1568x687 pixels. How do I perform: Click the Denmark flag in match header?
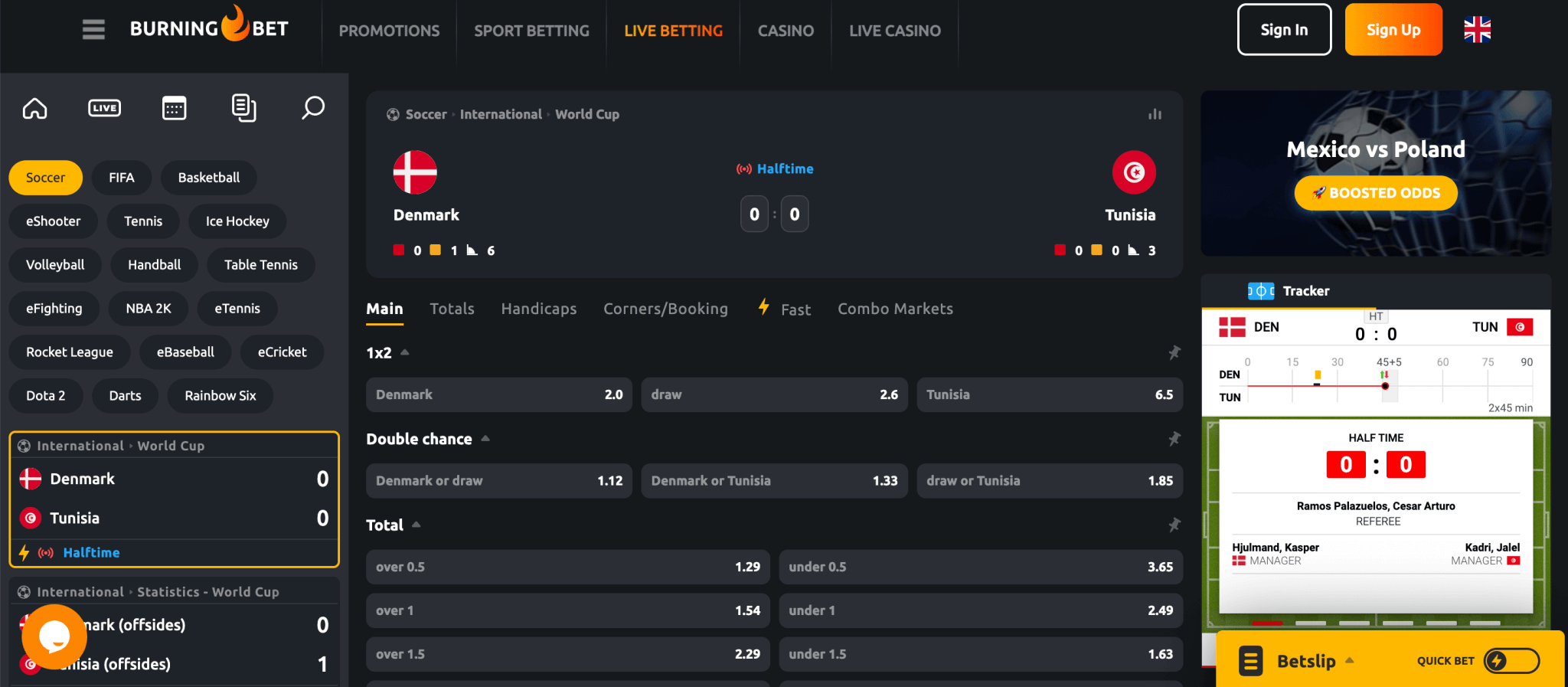pos(415,172)
